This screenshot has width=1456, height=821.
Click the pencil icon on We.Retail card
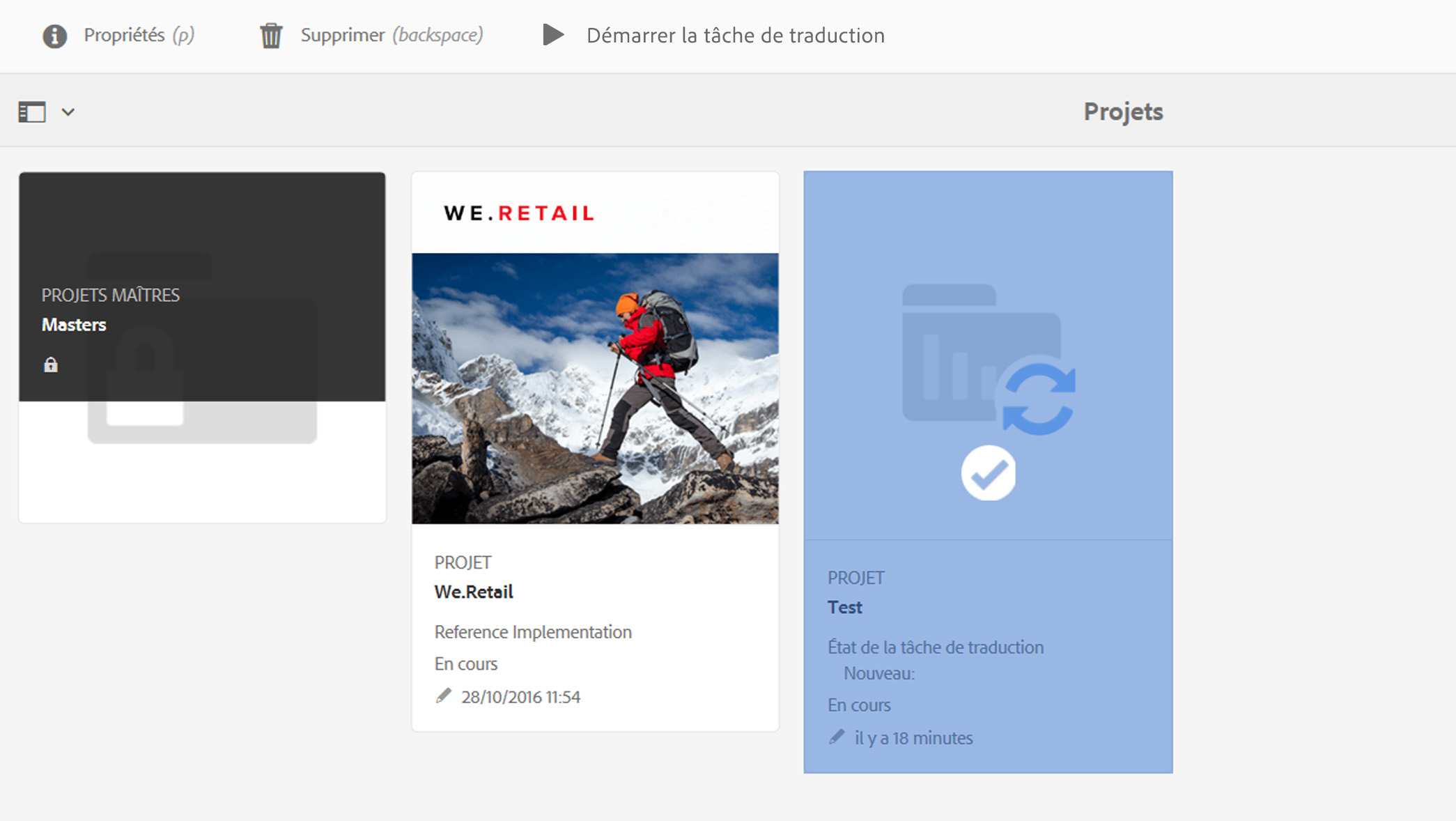click(x=444, y=696)
